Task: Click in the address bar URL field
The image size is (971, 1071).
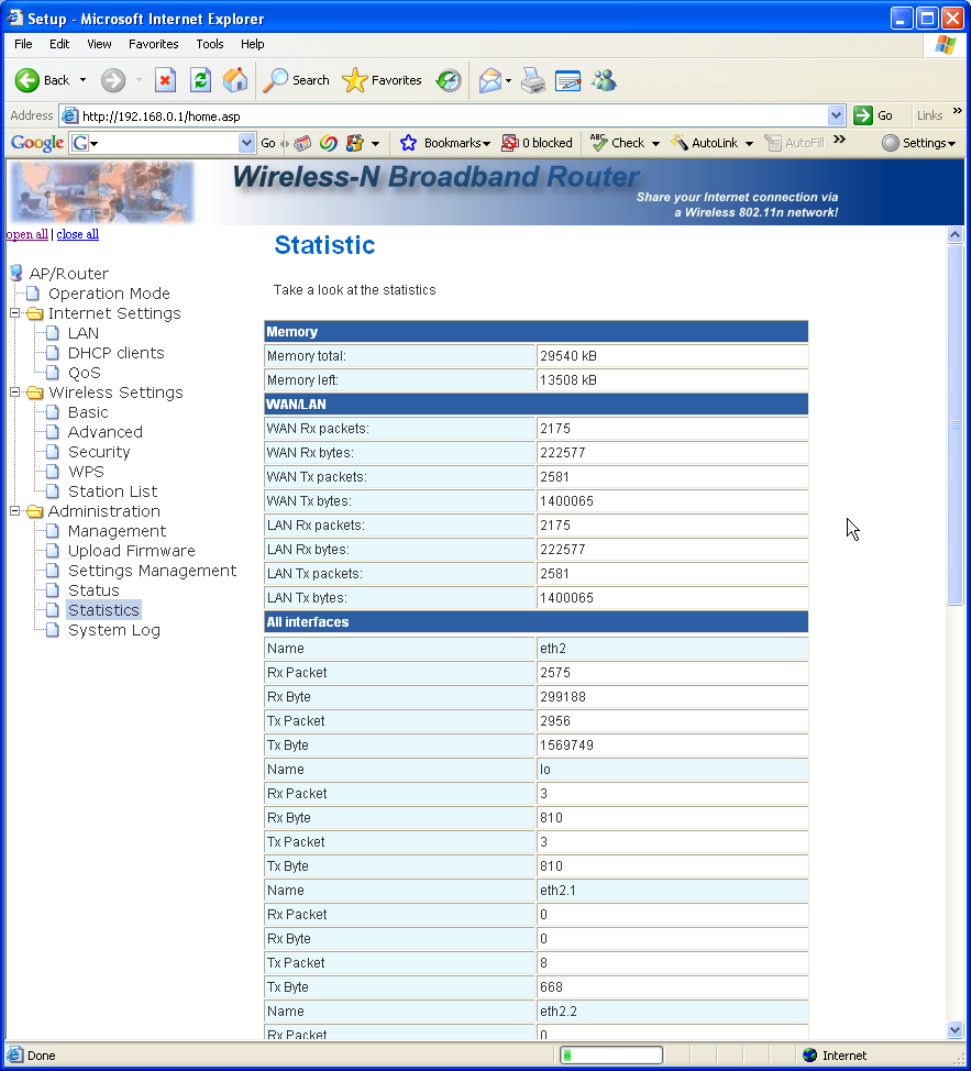Action: 451,116
